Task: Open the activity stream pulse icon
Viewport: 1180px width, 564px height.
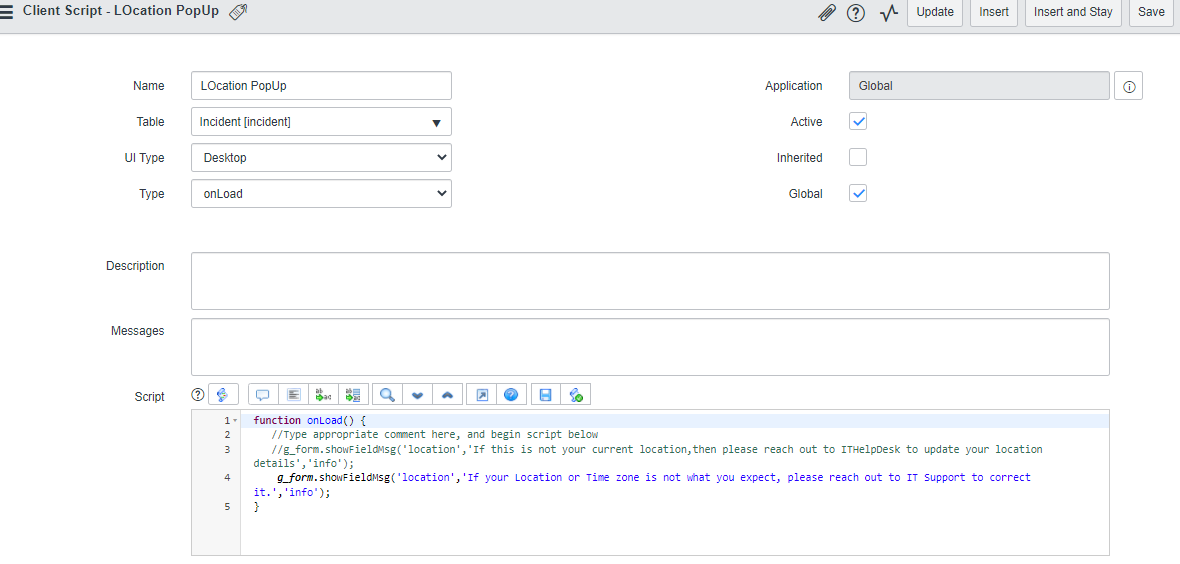Action: 889,13
